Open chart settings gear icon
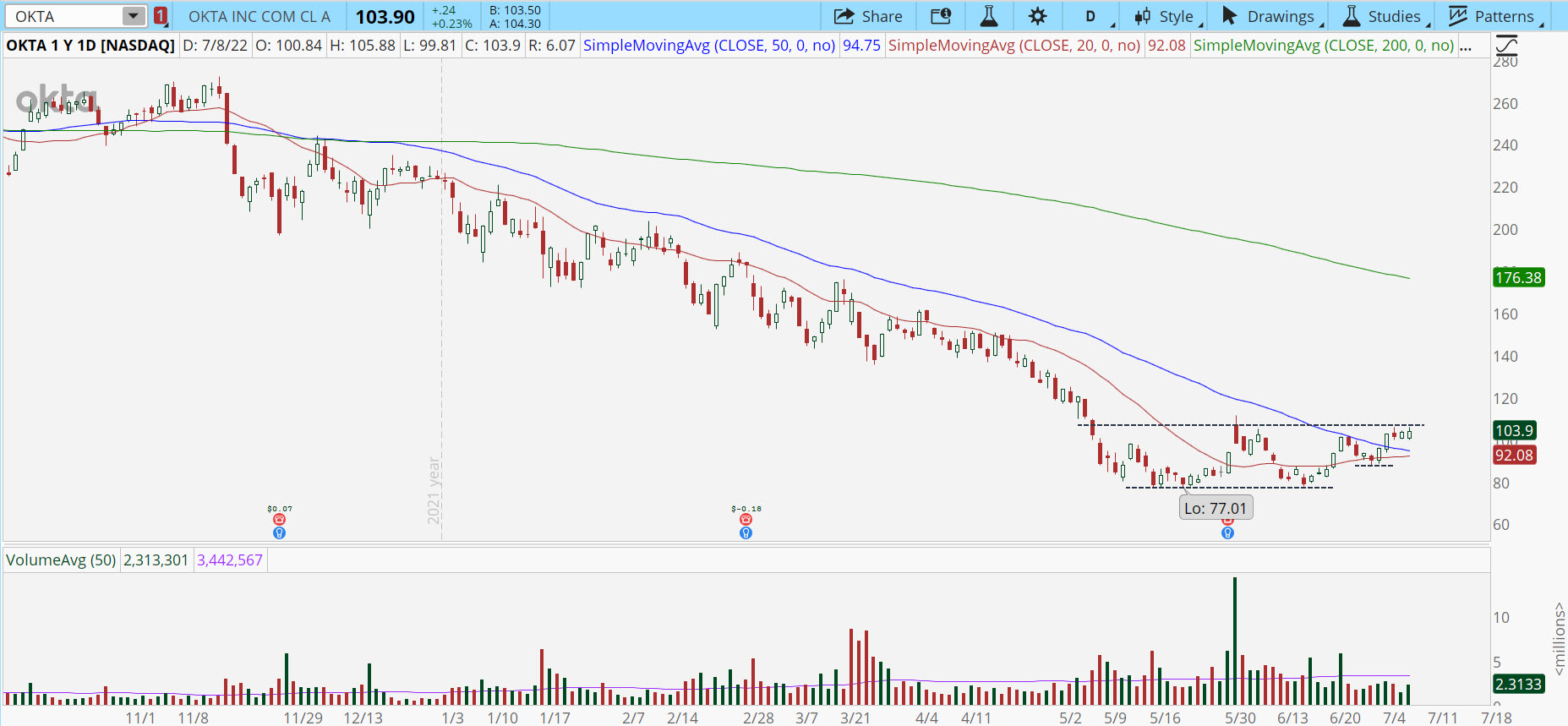Viewport: 1568px width, 726px height. [1037, 16]
